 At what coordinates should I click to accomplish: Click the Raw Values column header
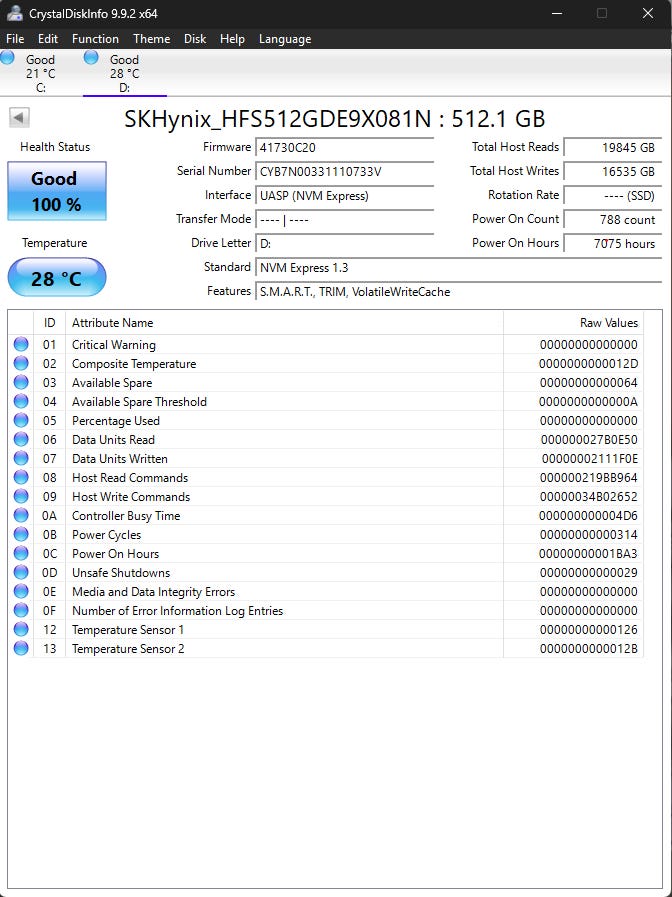tap(574, 323)
